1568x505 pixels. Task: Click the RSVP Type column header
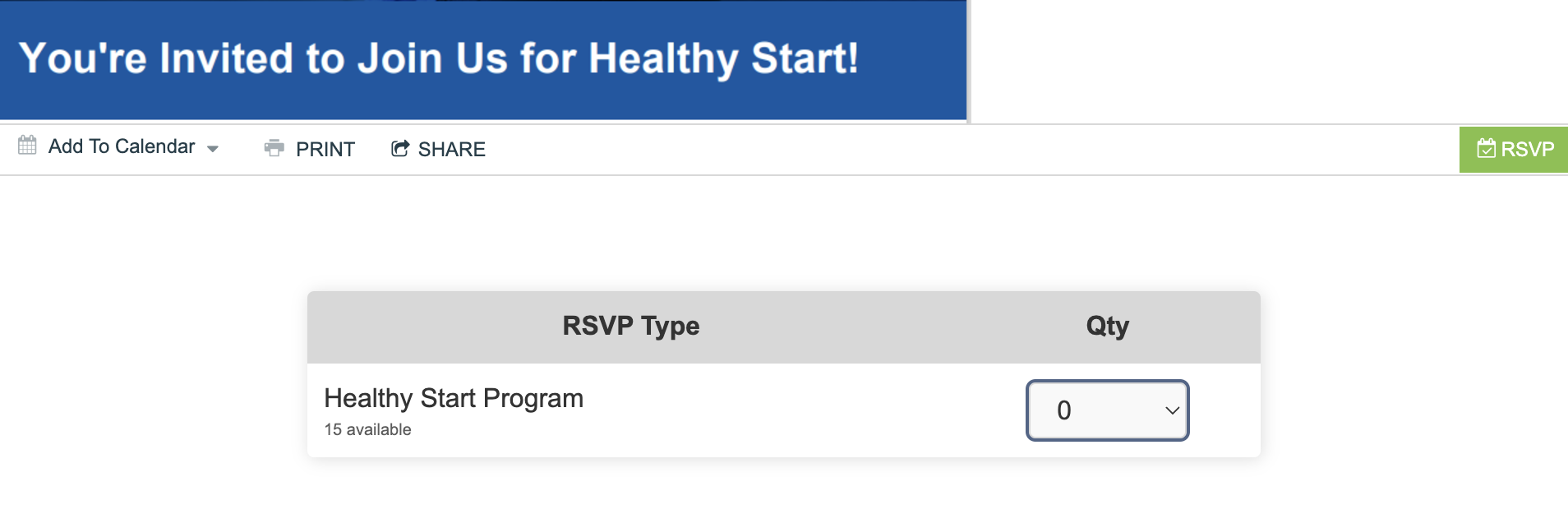tap(631, 326)
